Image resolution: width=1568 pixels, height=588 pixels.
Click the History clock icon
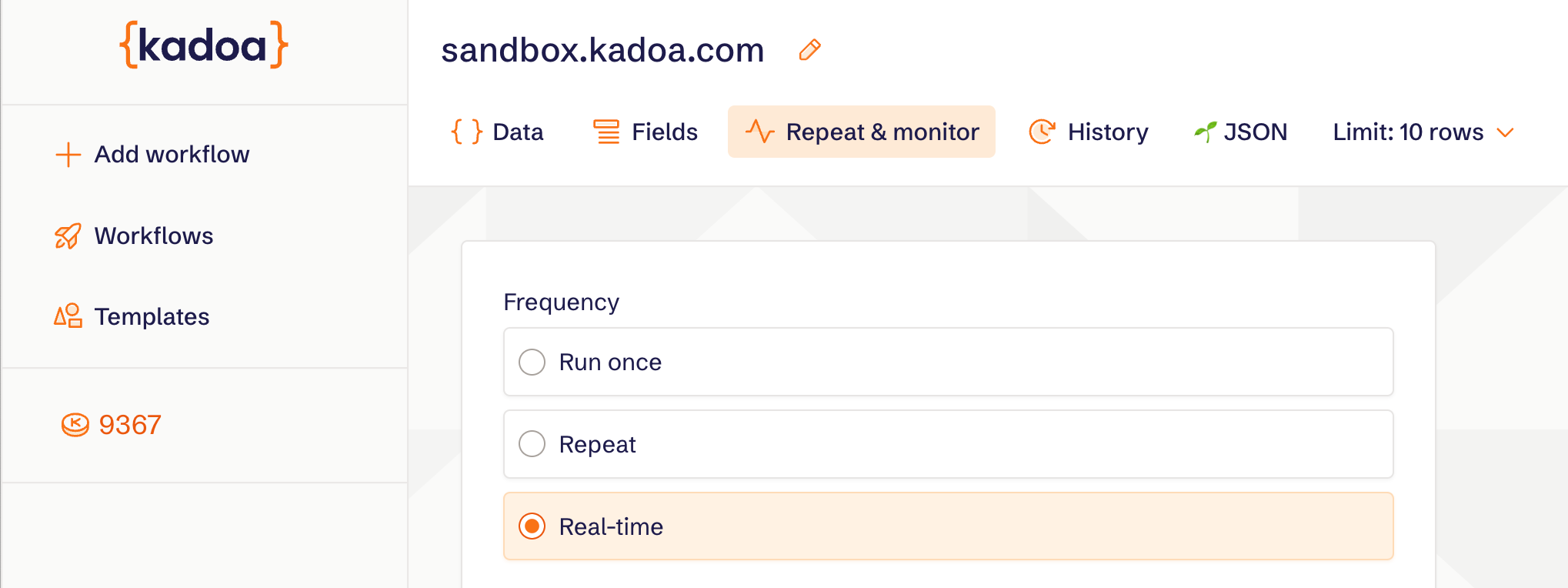pyautogui.click(x=1042, y=132)
